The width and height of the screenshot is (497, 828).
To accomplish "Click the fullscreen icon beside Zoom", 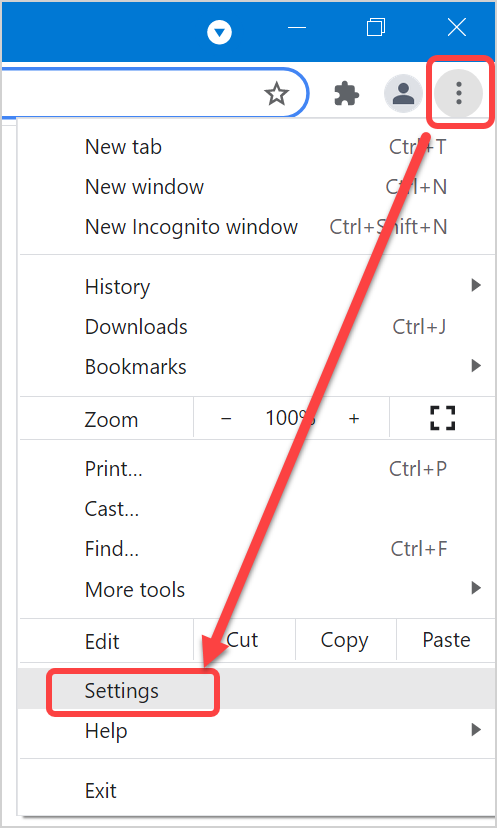I will (x=443, y=418).
